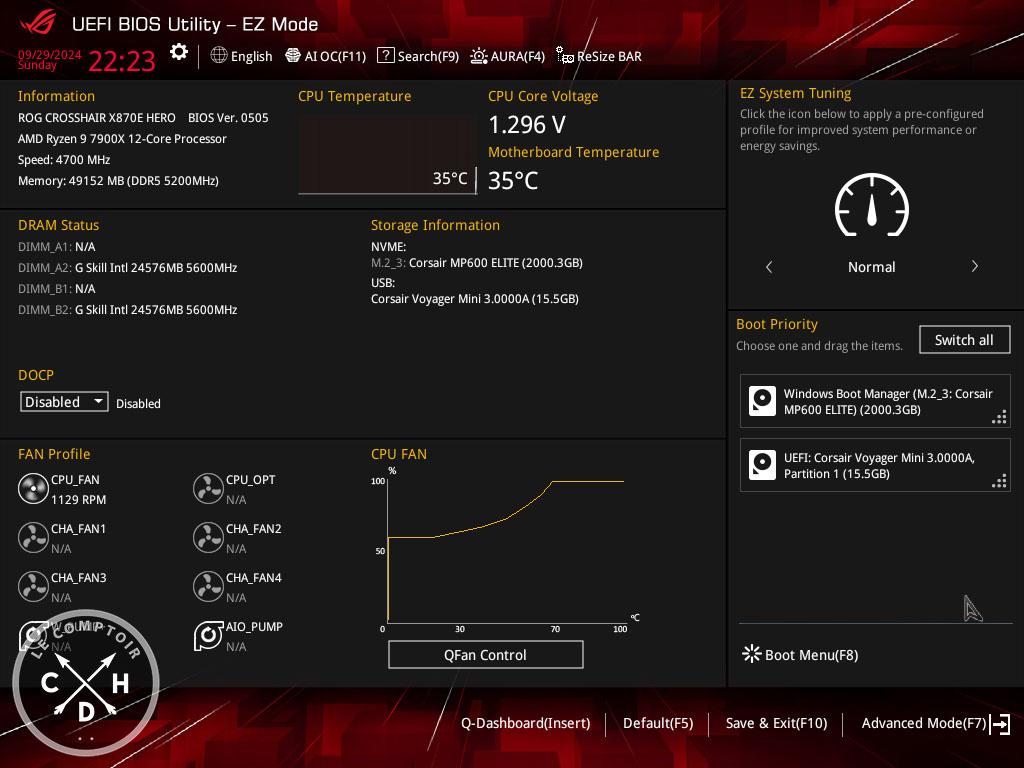This screenshot has width=1024, height=768.
Task: Open the English language selector
Action: [x=241, y=57]
